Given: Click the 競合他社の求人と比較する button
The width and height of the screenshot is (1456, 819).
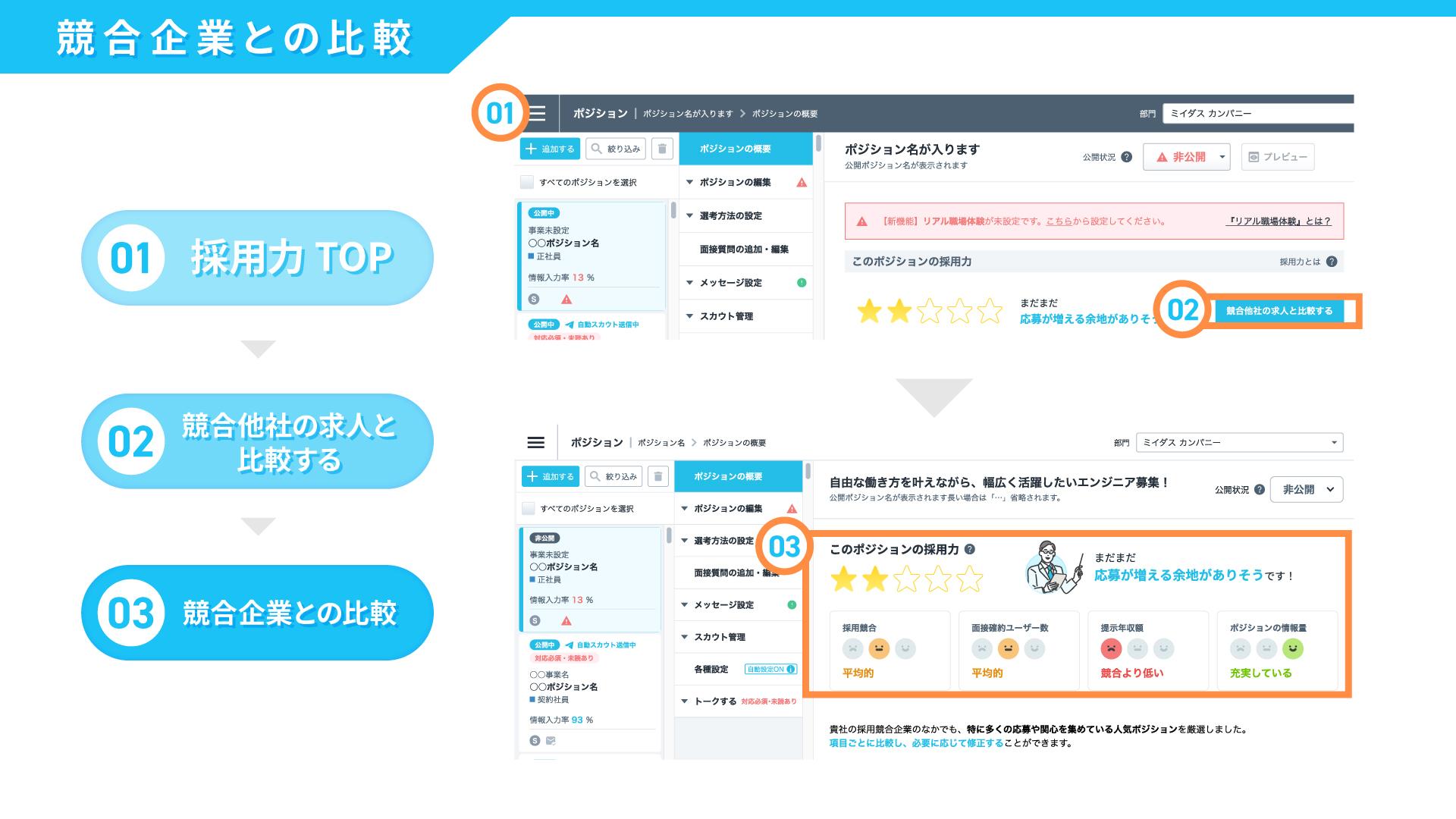Looking at the screenshot, I should (x=1279, y=311).
